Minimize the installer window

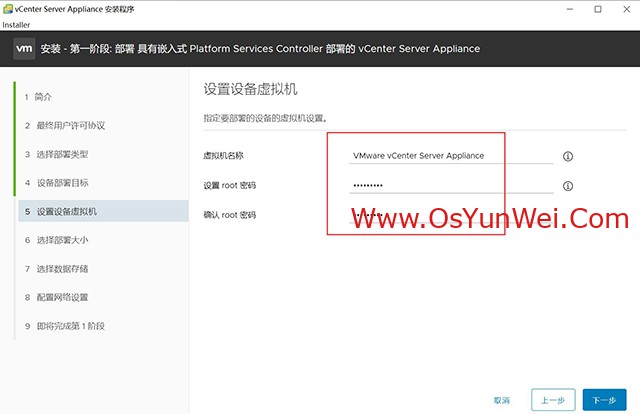pos(570,9)
